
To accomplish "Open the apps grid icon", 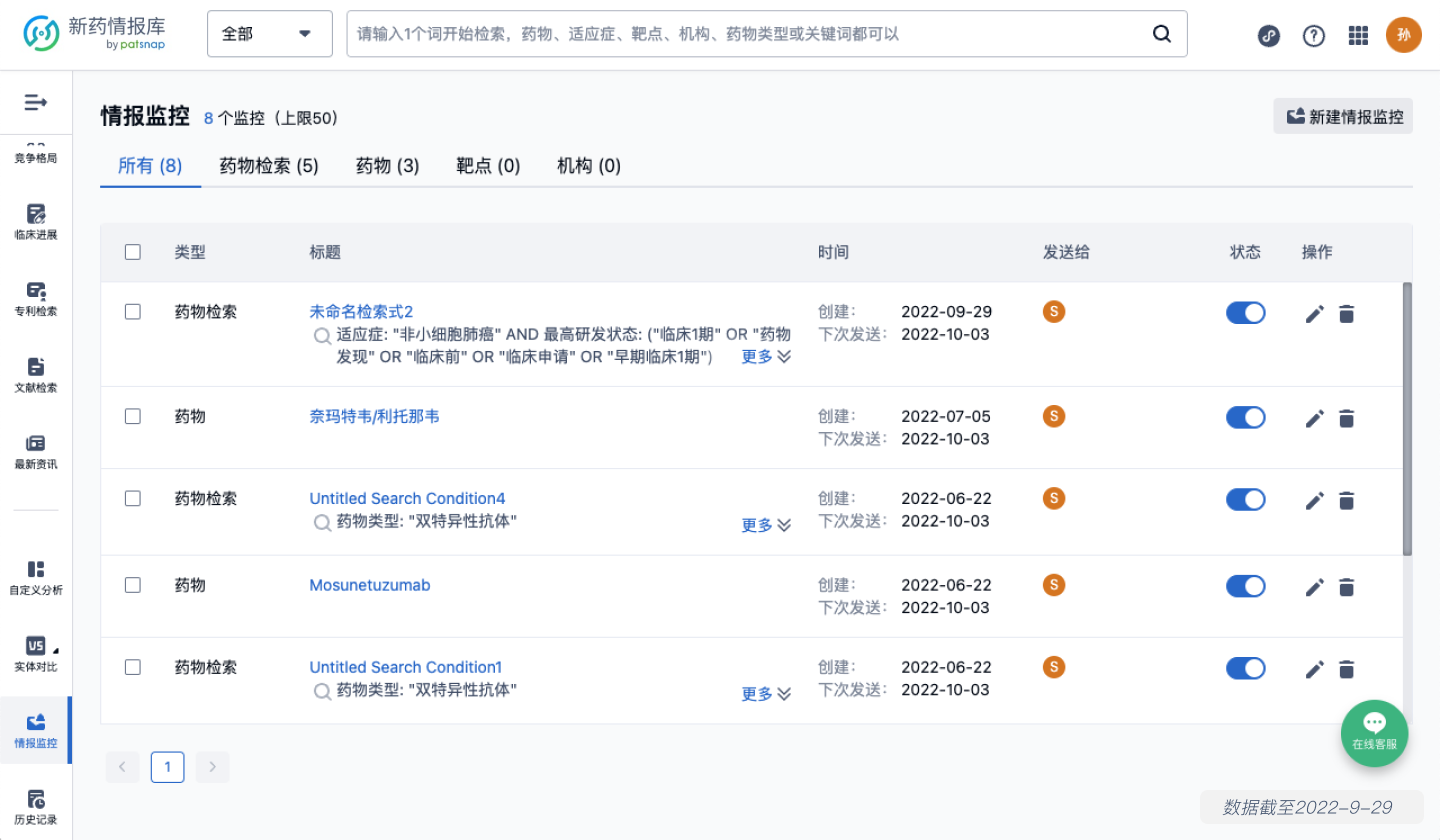I will [x=1358, y=36].
